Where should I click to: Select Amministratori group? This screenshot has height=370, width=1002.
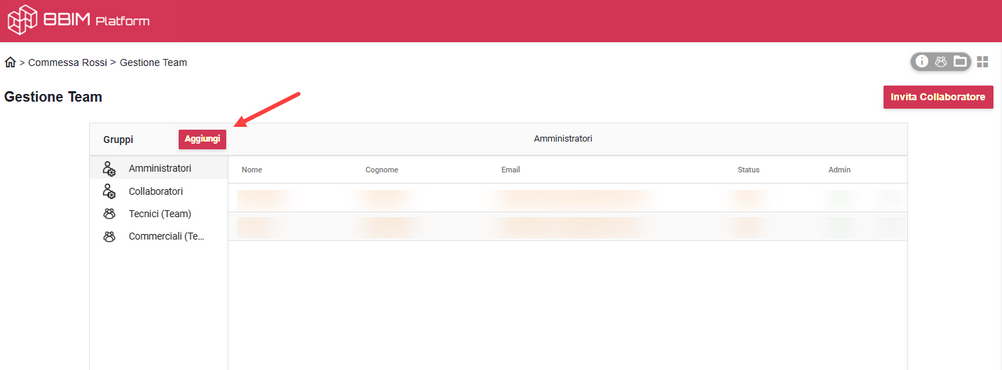point(158,169)
